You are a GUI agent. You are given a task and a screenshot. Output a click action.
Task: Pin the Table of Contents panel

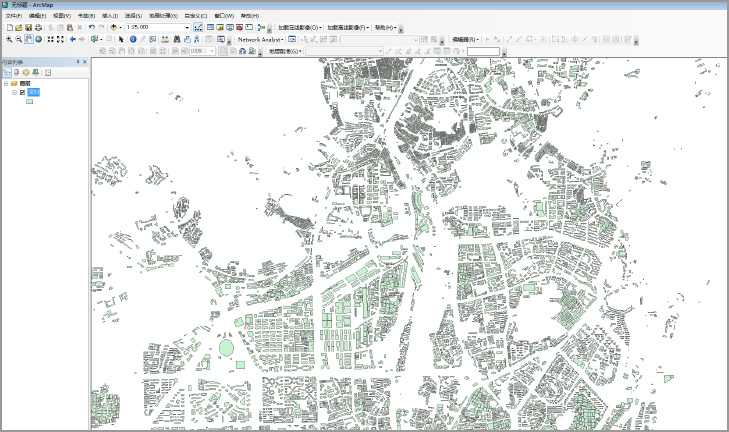pyautogui.click(x=78, y=62)
